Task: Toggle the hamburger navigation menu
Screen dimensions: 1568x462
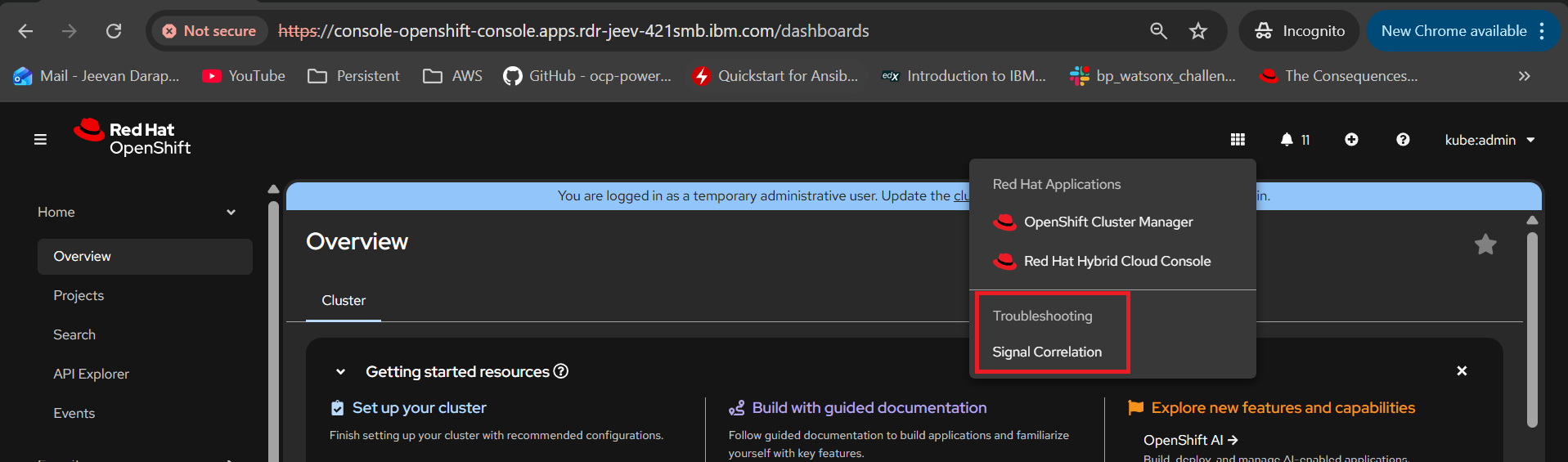Action: click(40, 140)
